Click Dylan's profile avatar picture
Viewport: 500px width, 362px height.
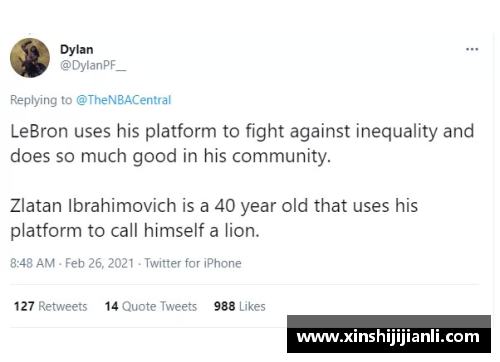[30, 58]
